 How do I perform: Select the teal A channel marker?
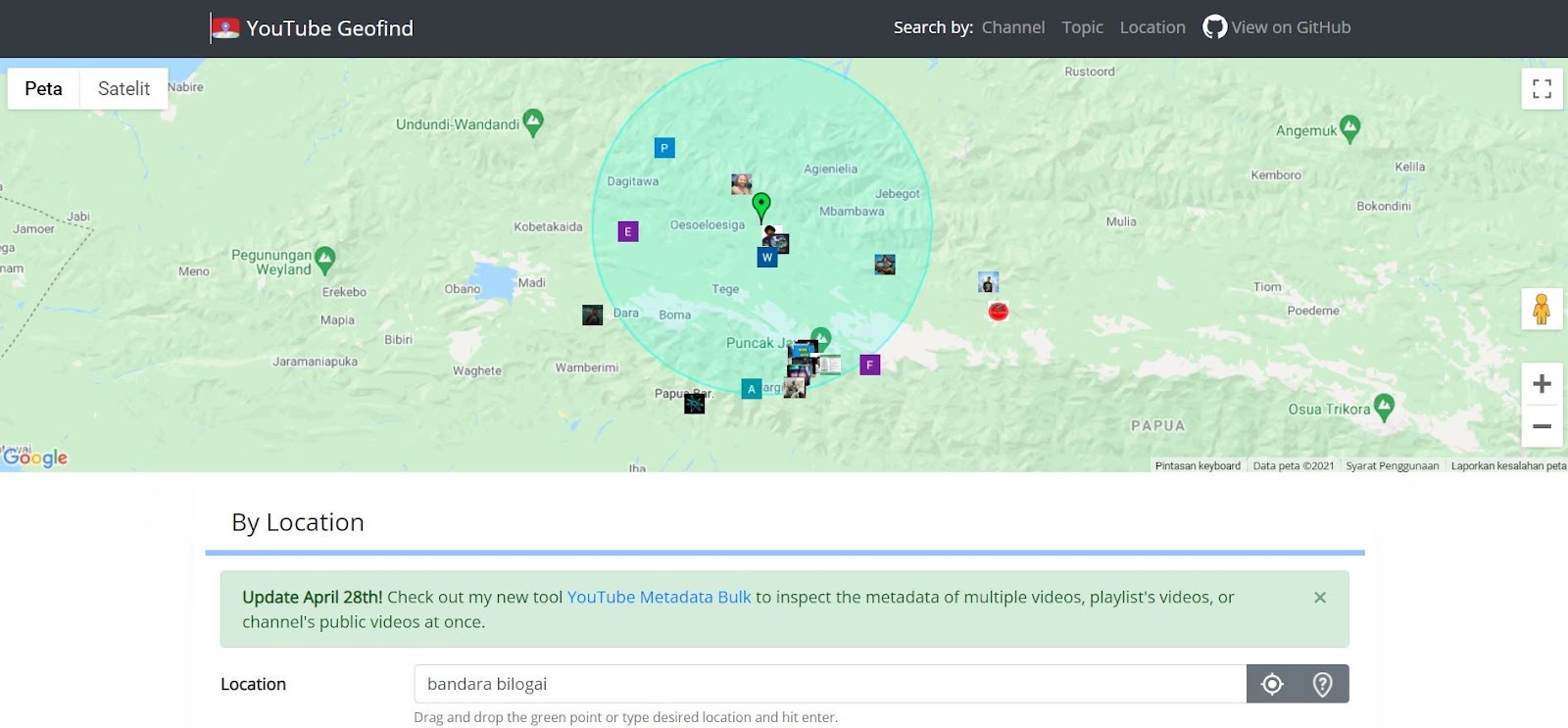tap(752, 389)
